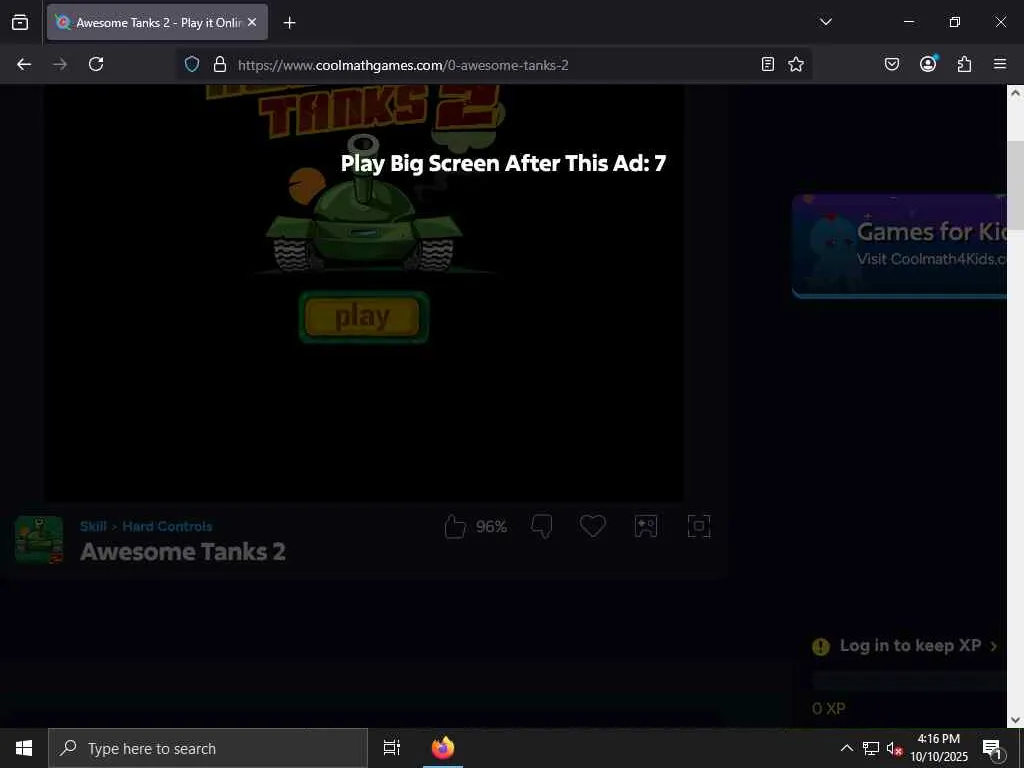Open the extensions panel
This screenshot has height=768, width=1024.
[x=964, y=64]
